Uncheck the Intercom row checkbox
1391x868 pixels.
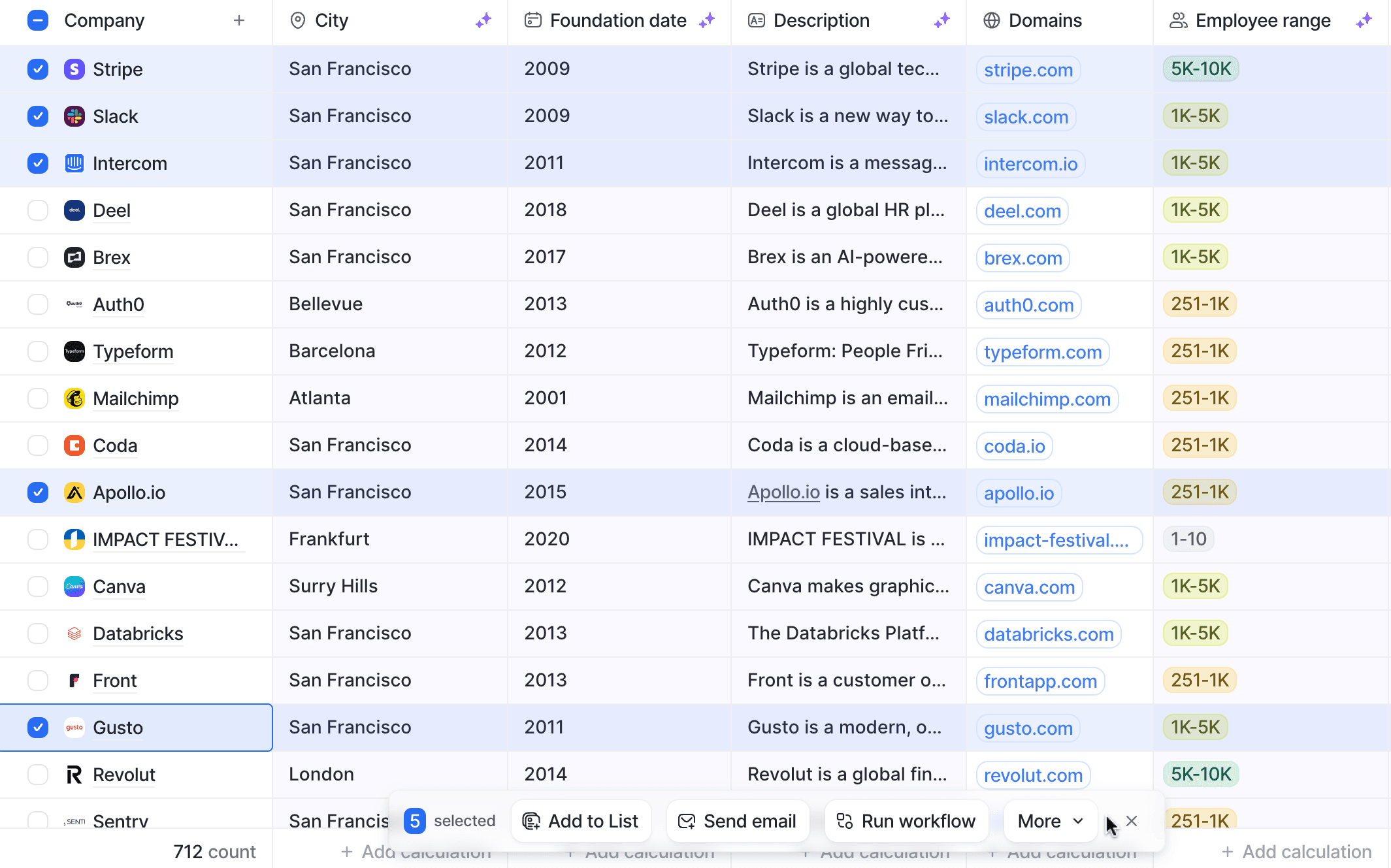click(38, 163)
